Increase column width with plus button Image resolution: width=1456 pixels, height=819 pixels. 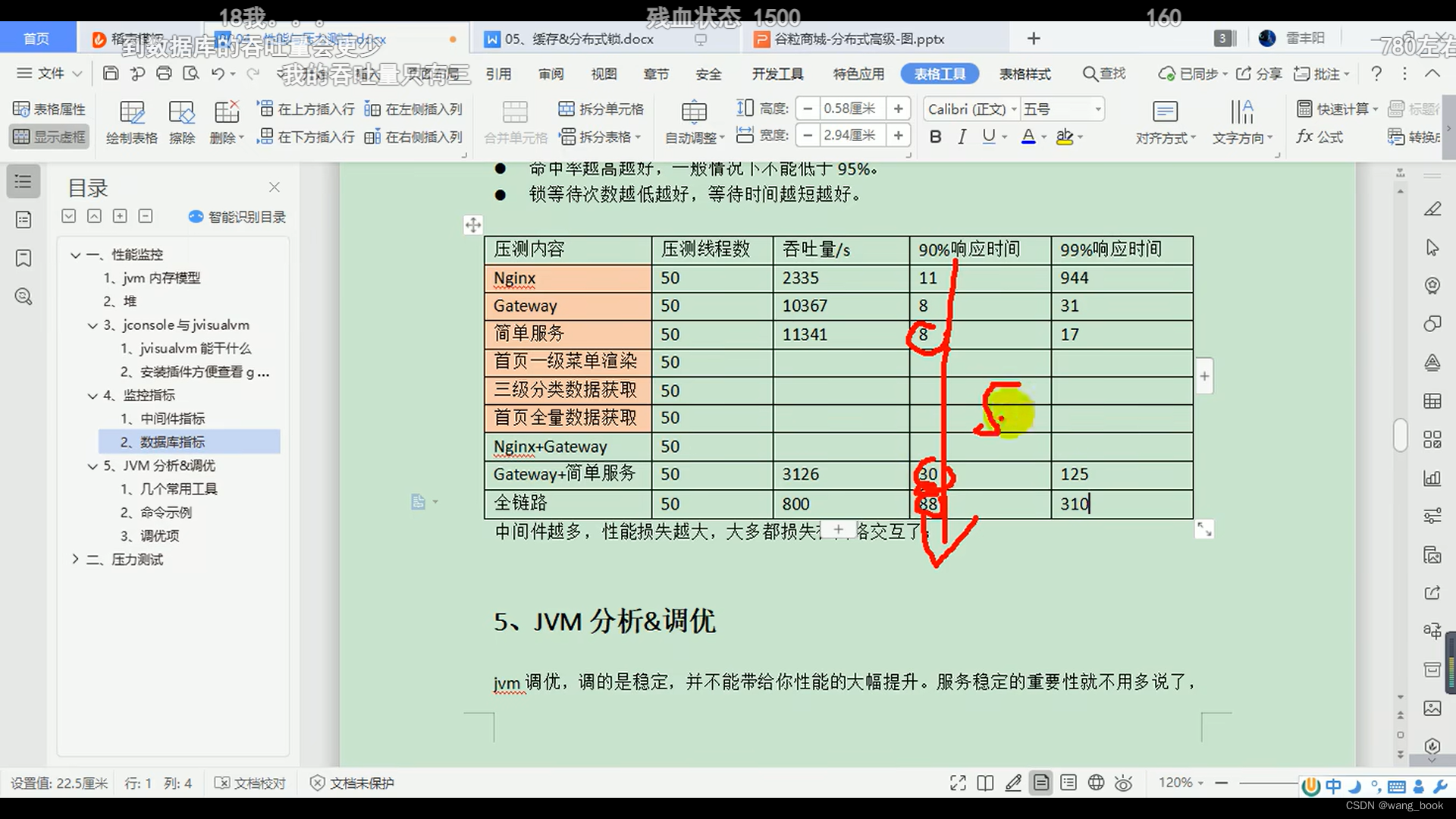pyautogui.click(x=899, y=135)
